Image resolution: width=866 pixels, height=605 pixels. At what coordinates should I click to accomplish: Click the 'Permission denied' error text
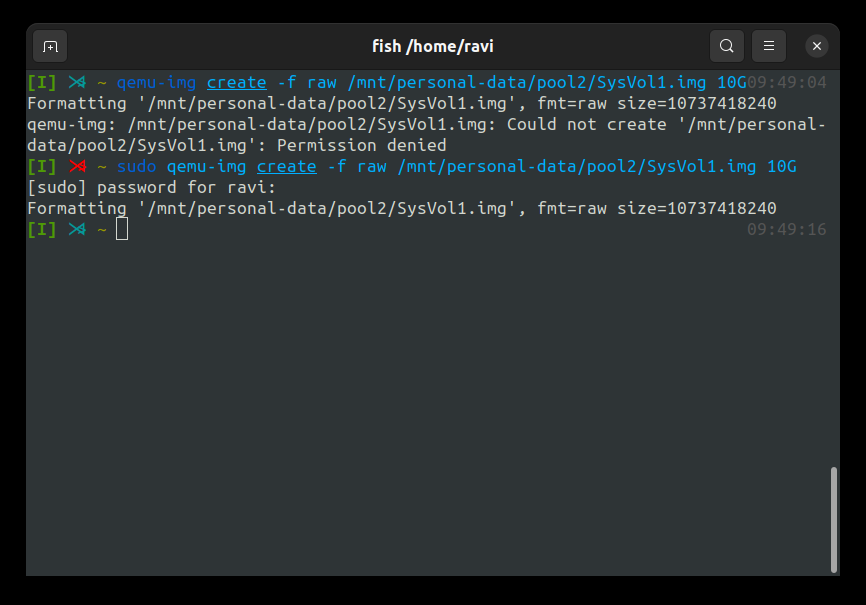tap(361, 145)
